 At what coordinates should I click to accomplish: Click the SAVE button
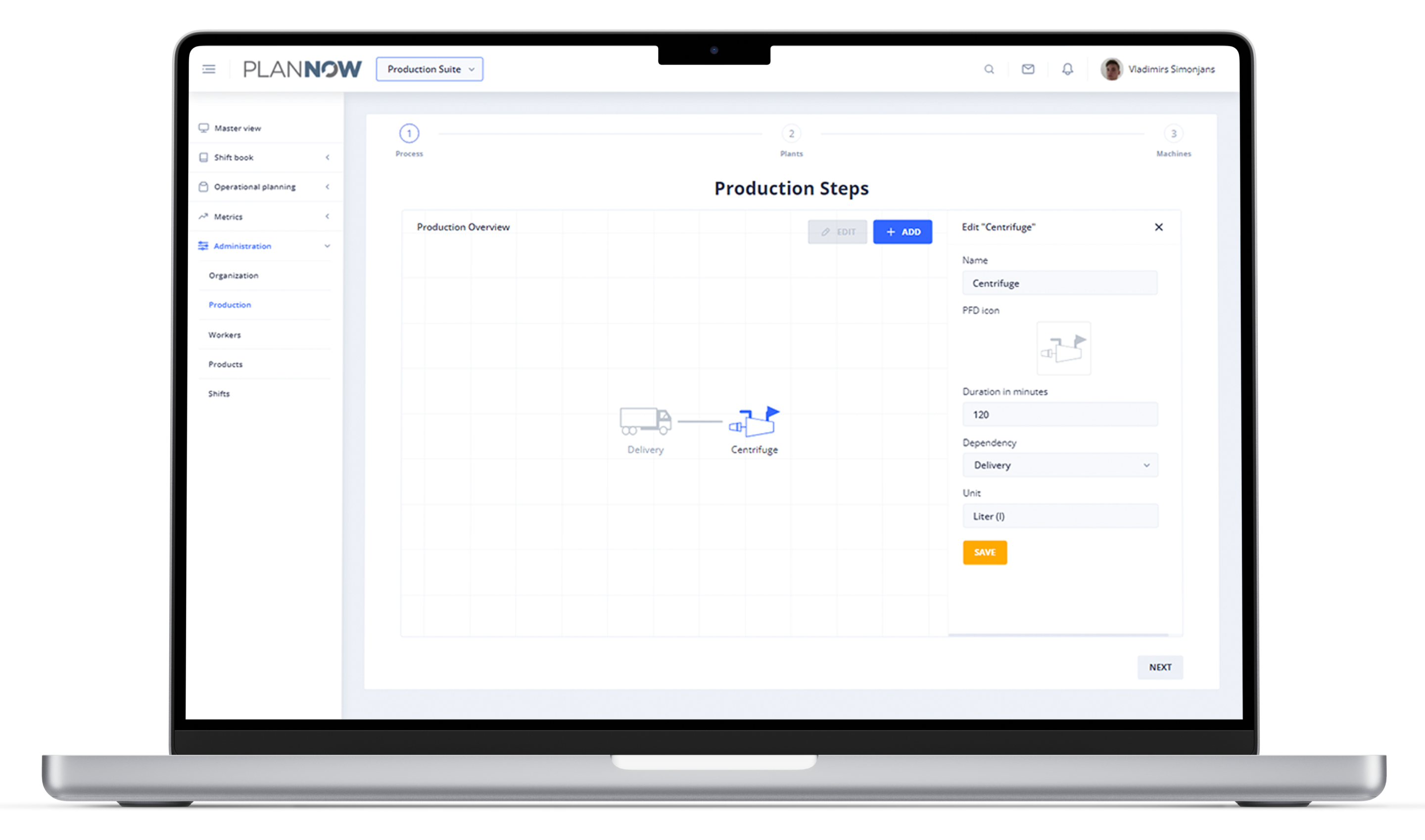coord(984,552)
